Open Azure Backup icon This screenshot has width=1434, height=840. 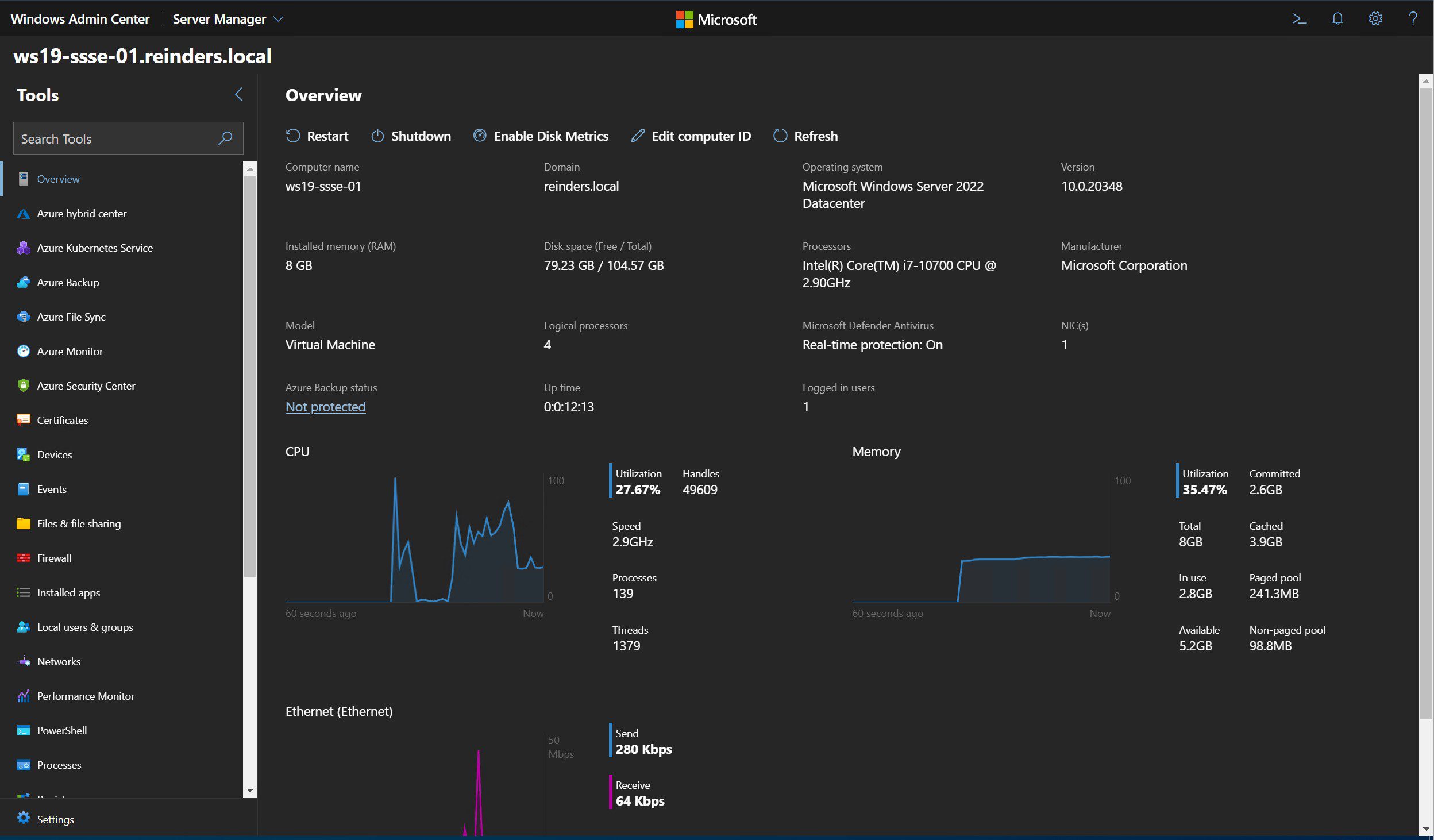click(x=24, y=282)
